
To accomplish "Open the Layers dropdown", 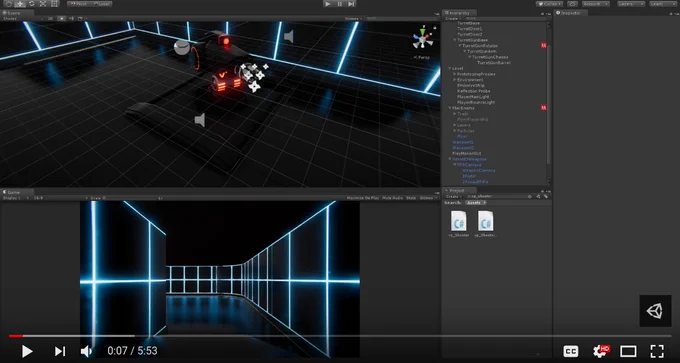I will (x=630, y=4).
